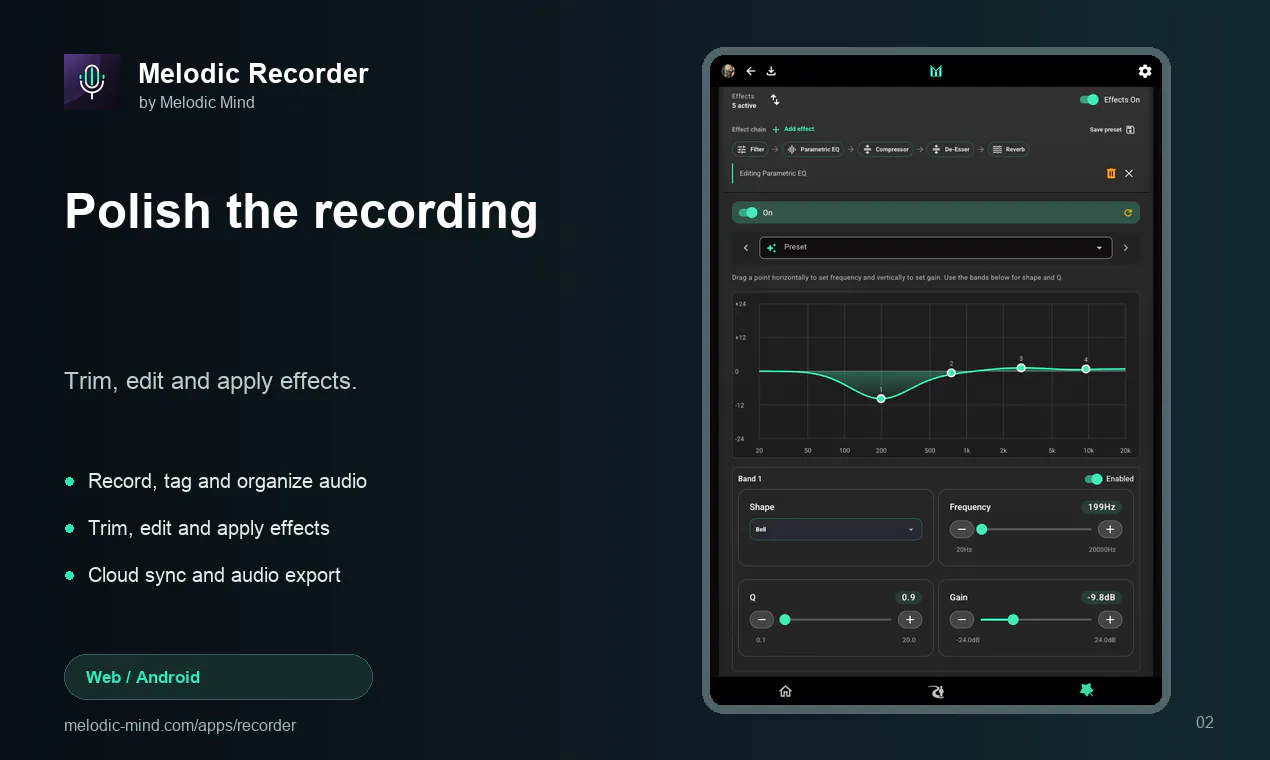This screenshot has width=1270, height=760.
Task: Decrease Q with minus button
Action: 761,620
